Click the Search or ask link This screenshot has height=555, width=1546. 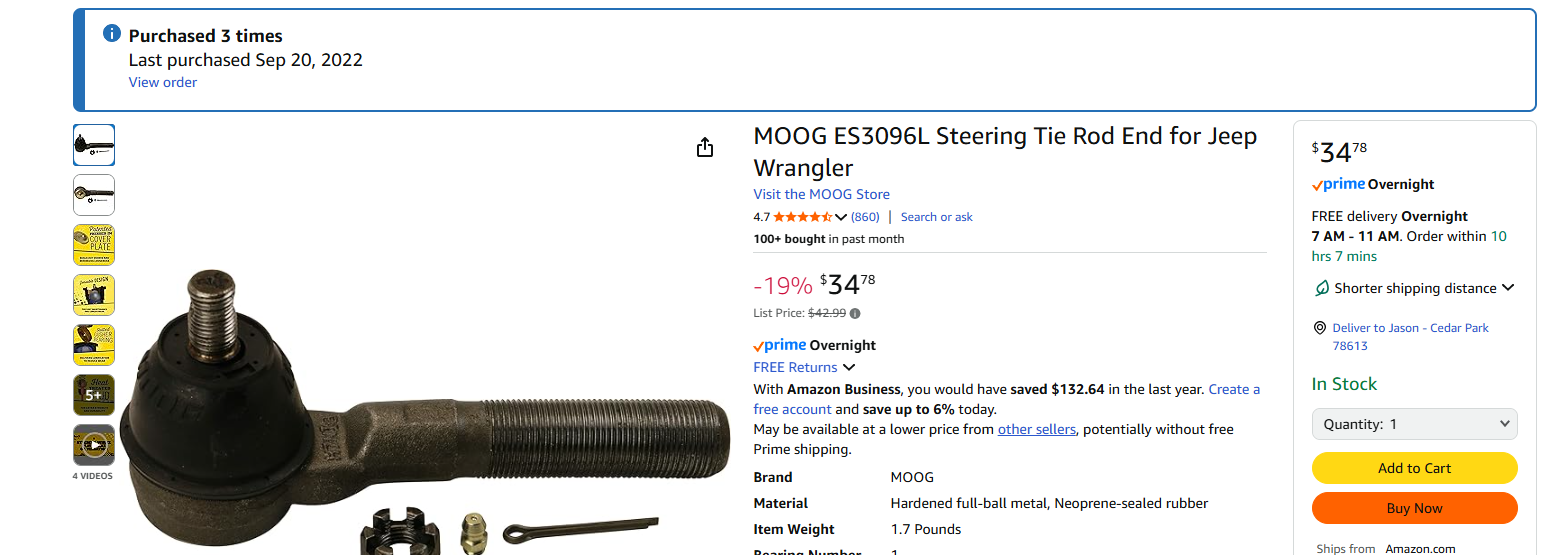(936, 217)
